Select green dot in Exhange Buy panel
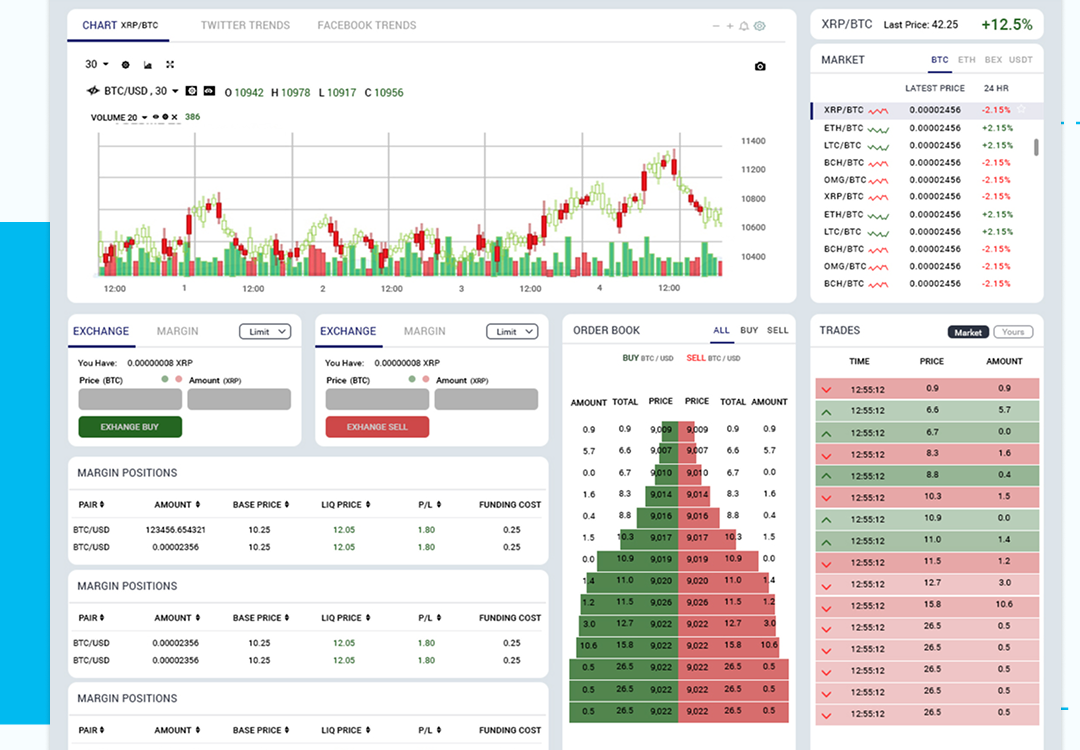 pos(165,379)
